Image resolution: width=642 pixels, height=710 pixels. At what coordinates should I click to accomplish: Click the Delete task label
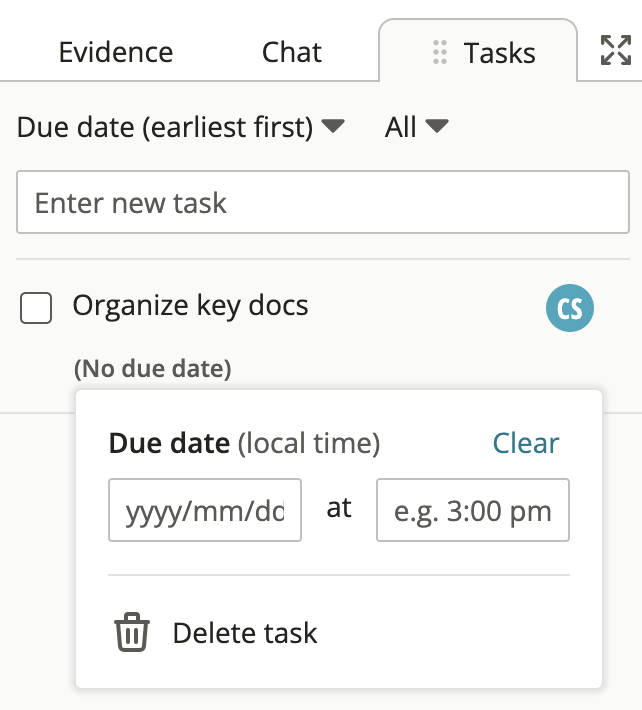click(245, 633)
